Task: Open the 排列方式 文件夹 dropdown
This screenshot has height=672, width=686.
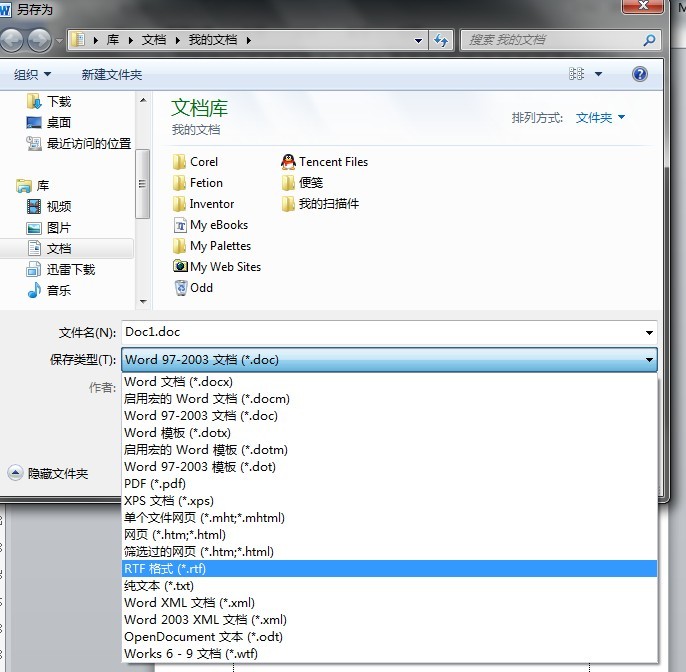Action: (x=600, y=118)
